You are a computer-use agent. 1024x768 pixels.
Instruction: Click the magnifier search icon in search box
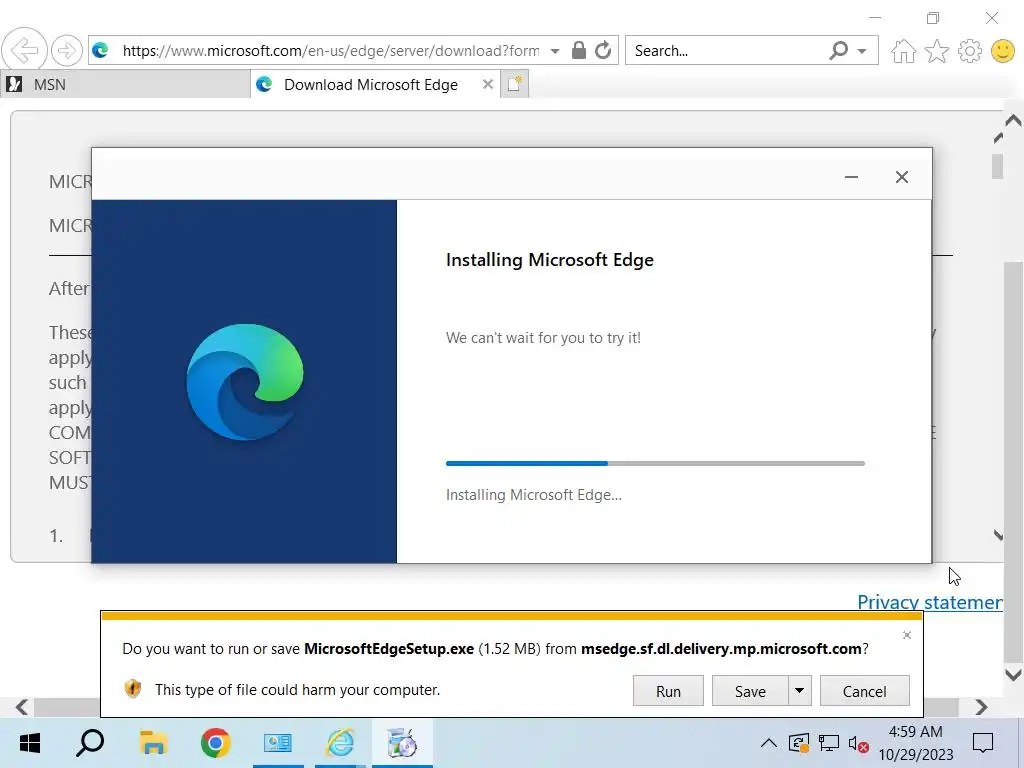[839, 50]
